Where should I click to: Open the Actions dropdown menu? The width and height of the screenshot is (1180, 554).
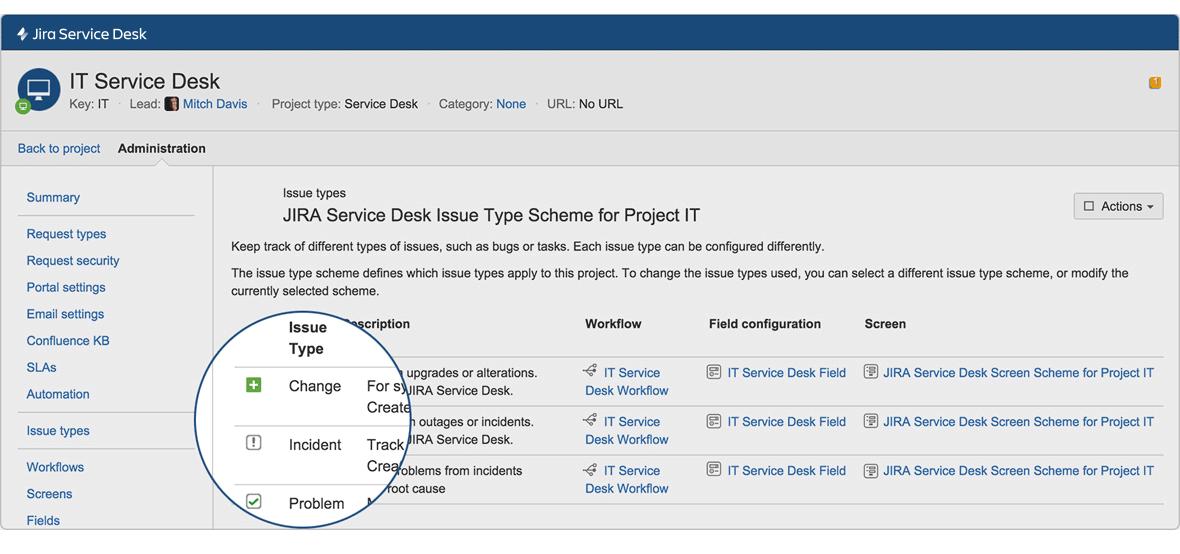tap(1118, 206)
